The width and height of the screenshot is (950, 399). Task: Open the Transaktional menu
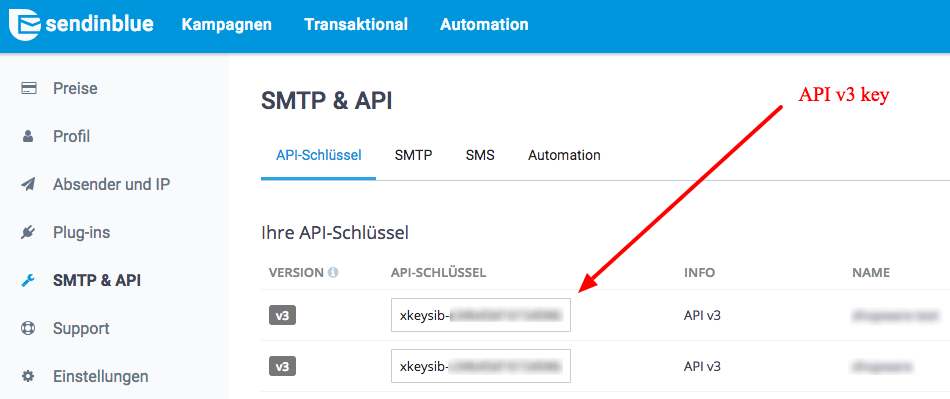[x=356, y=25]
